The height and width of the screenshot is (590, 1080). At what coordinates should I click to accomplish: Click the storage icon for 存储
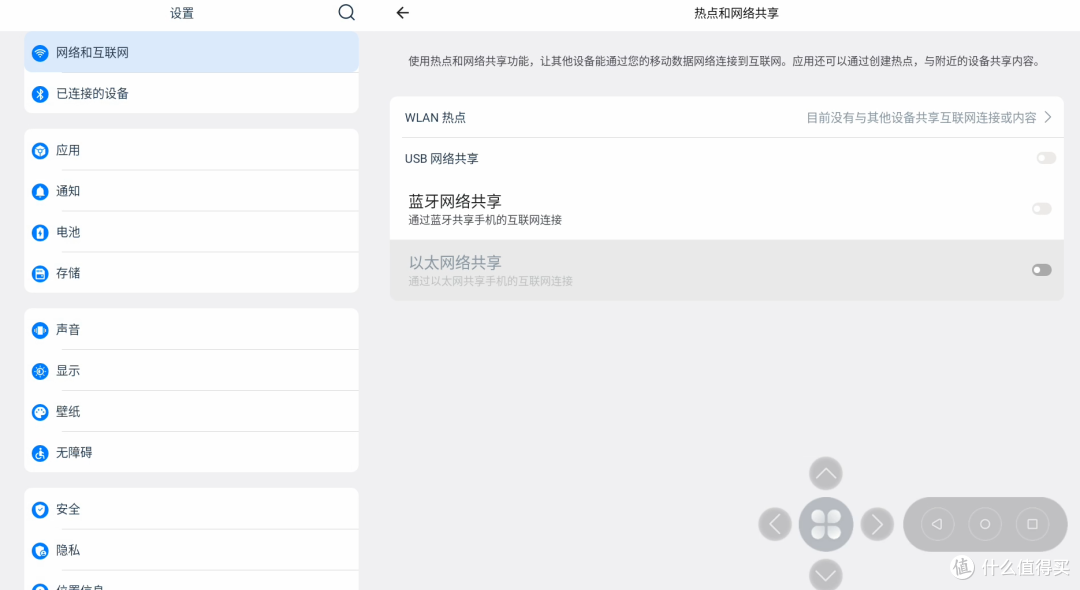40,273
